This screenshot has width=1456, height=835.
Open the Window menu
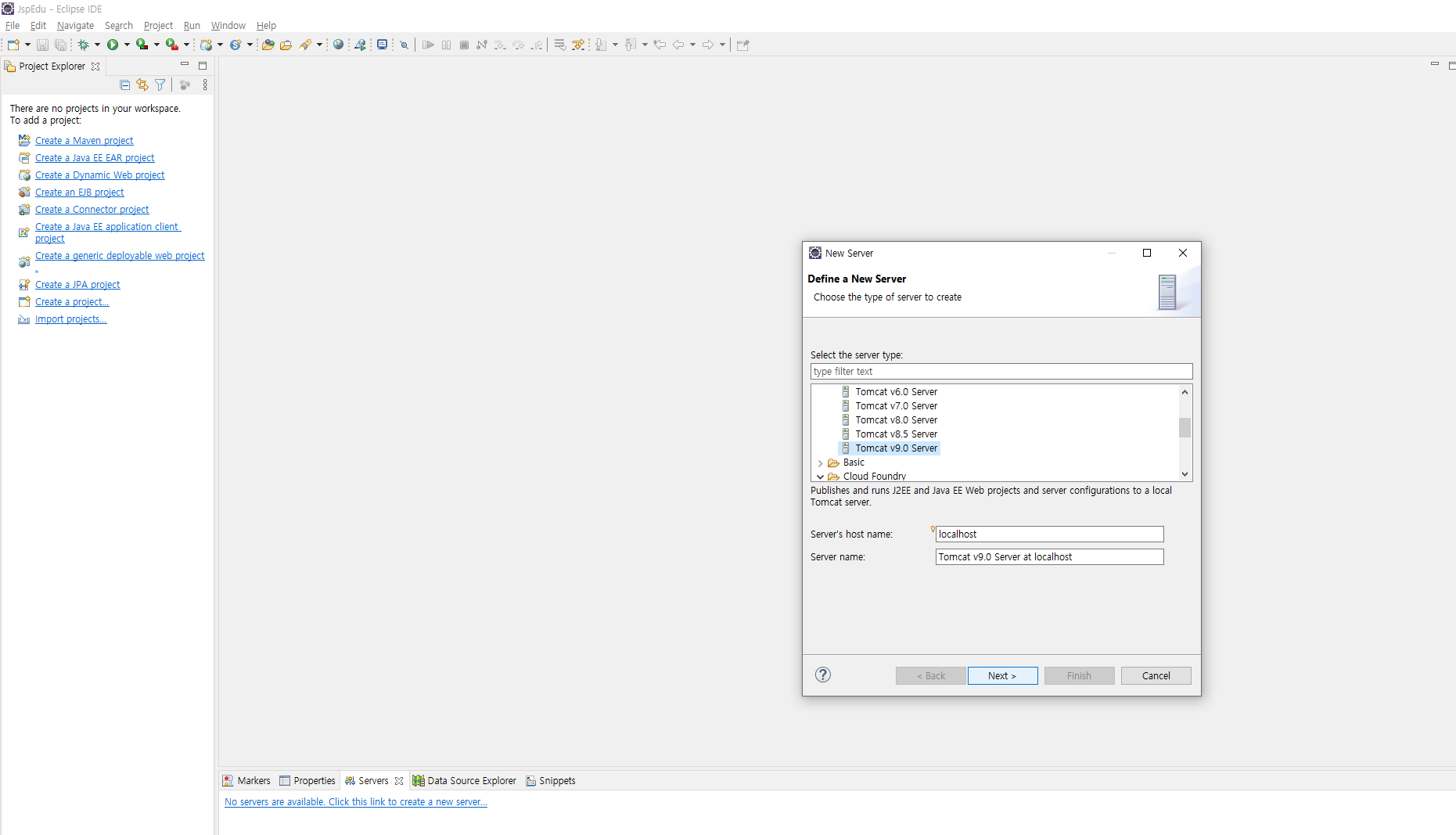point(228,26)
